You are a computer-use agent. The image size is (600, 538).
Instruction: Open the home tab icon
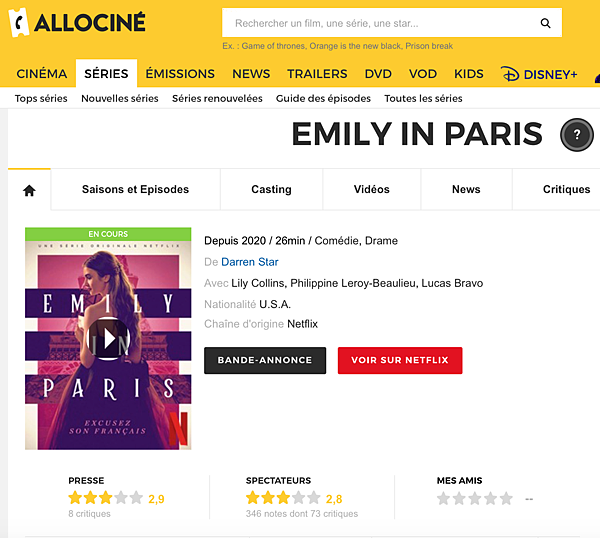[x=29, y=190]
